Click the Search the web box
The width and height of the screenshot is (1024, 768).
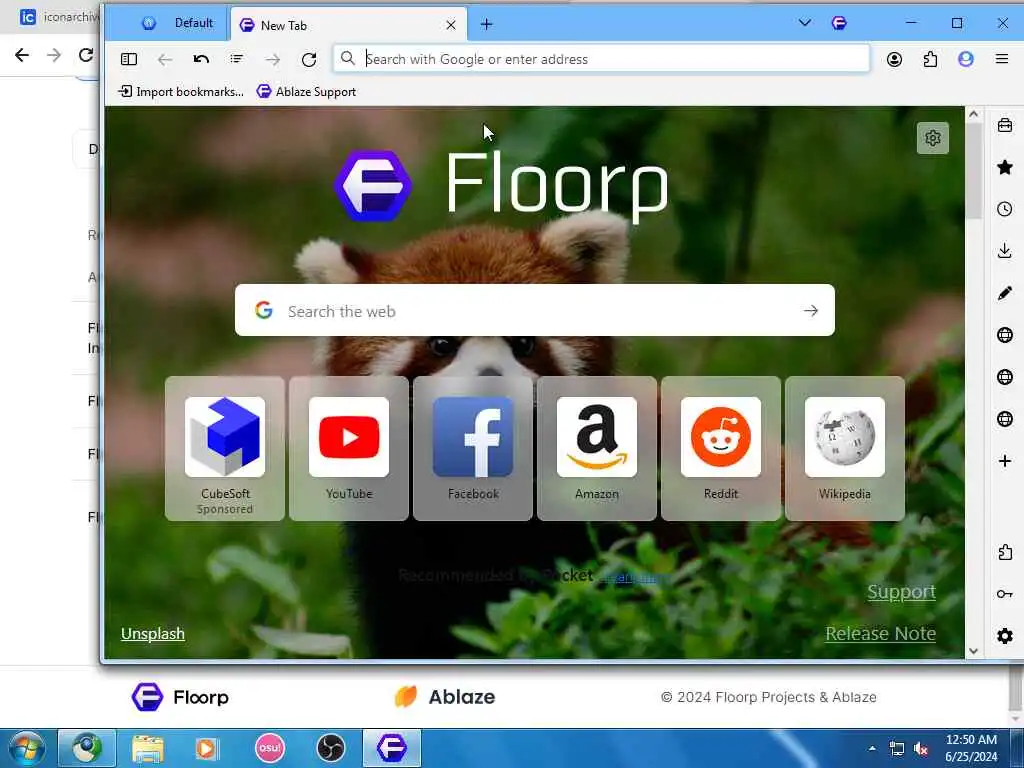tap(535, 310)
